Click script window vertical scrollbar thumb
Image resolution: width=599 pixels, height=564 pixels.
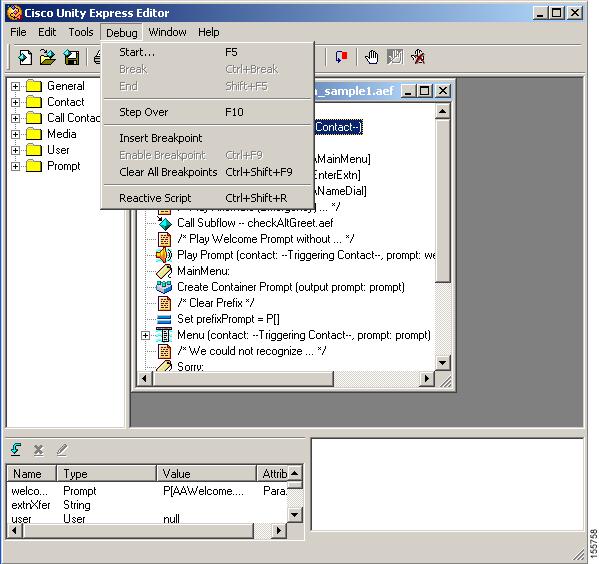(442, 201)
